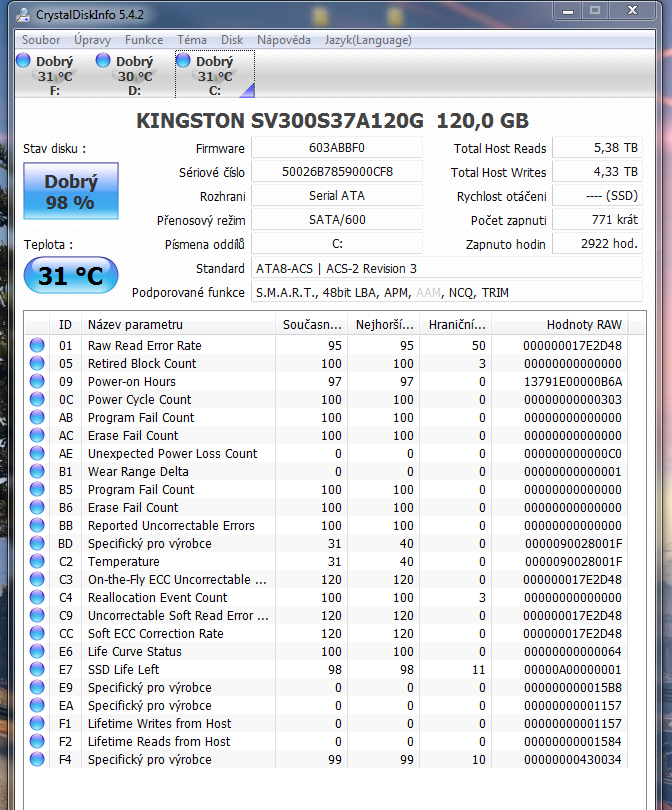Select the C: disk tab
Viewport: 672px width, 810px height.
(215, 74)
